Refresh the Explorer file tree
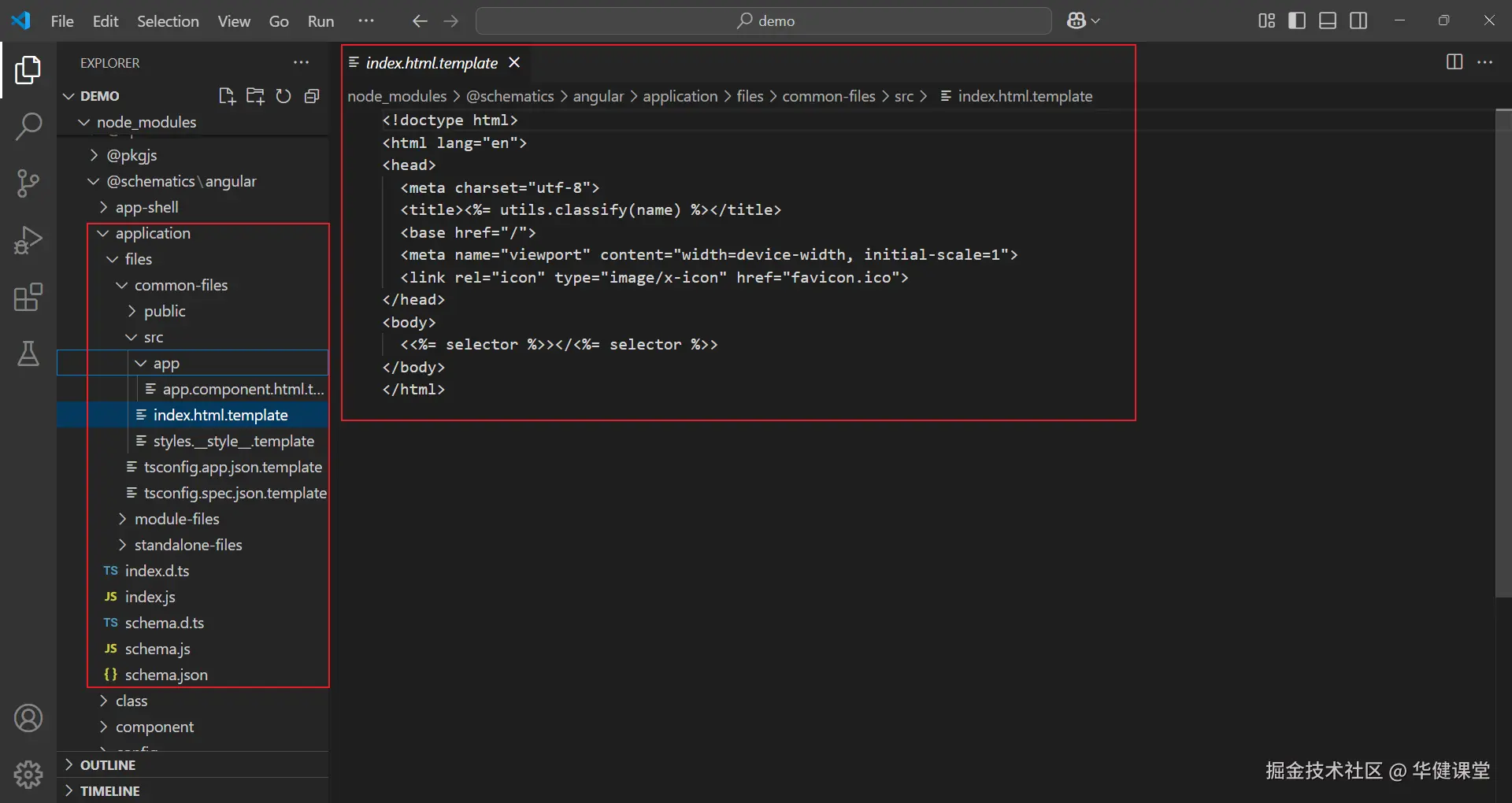The height and width of the screenshot is (803, 1512). (x=283, y=96)
